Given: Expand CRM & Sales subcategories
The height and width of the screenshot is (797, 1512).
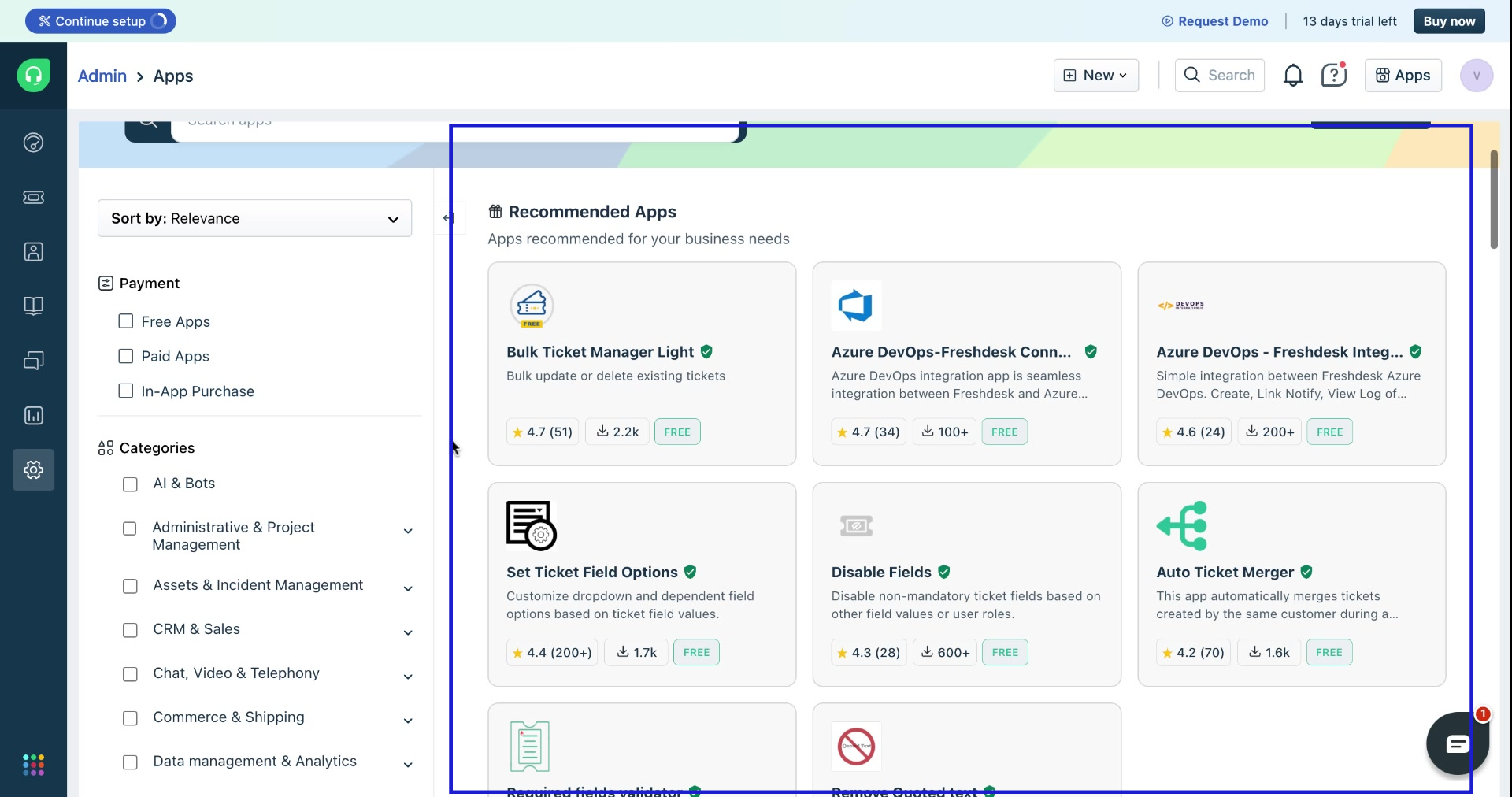Looking at the screenshot, I should 408,632.
